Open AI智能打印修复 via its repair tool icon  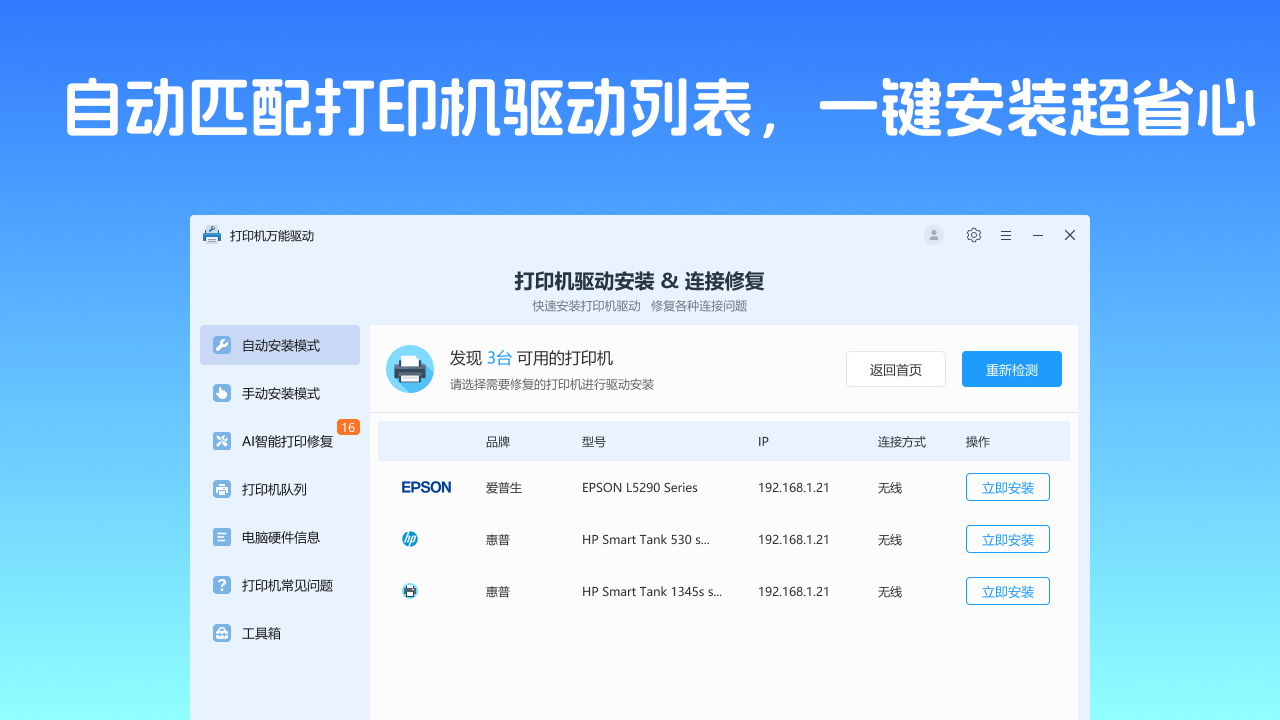click(x=221, y=441)
